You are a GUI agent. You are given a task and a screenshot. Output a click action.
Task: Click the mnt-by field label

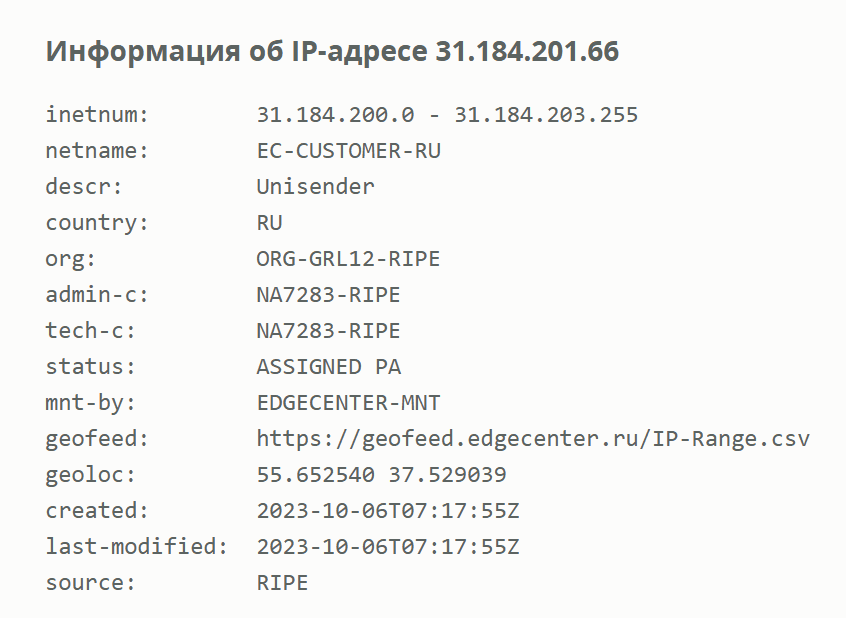click(x=91, y=403)
